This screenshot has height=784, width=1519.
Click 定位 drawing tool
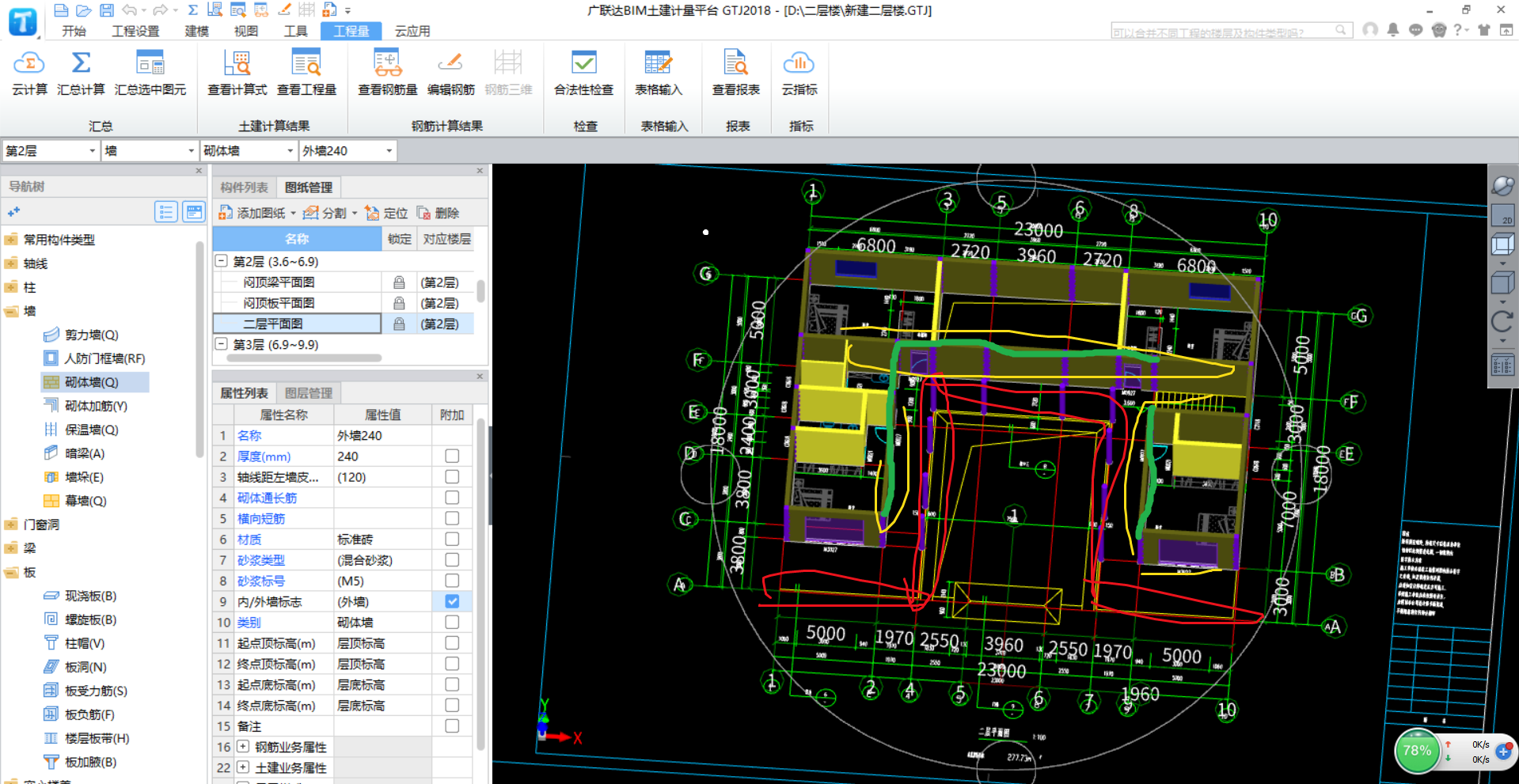pyautogui.click(x=386, y=213)
